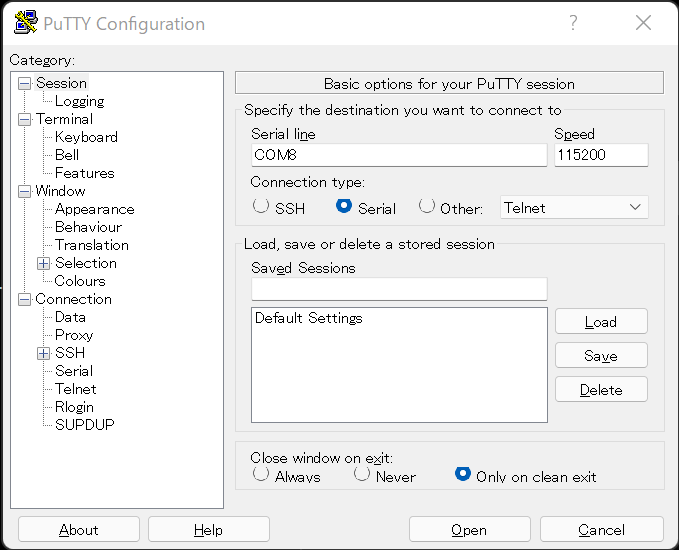
Task: Select the Serial category under Connection
Action: 74,371
